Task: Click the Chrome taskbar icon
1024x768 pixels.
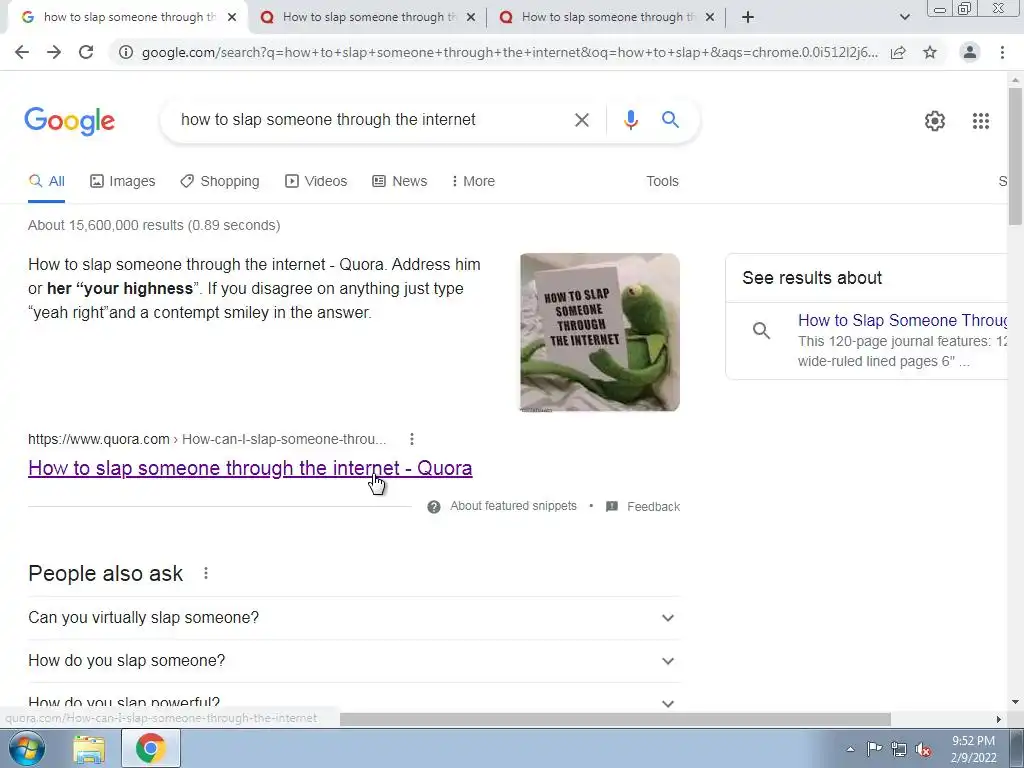Action: click(150, 748)
